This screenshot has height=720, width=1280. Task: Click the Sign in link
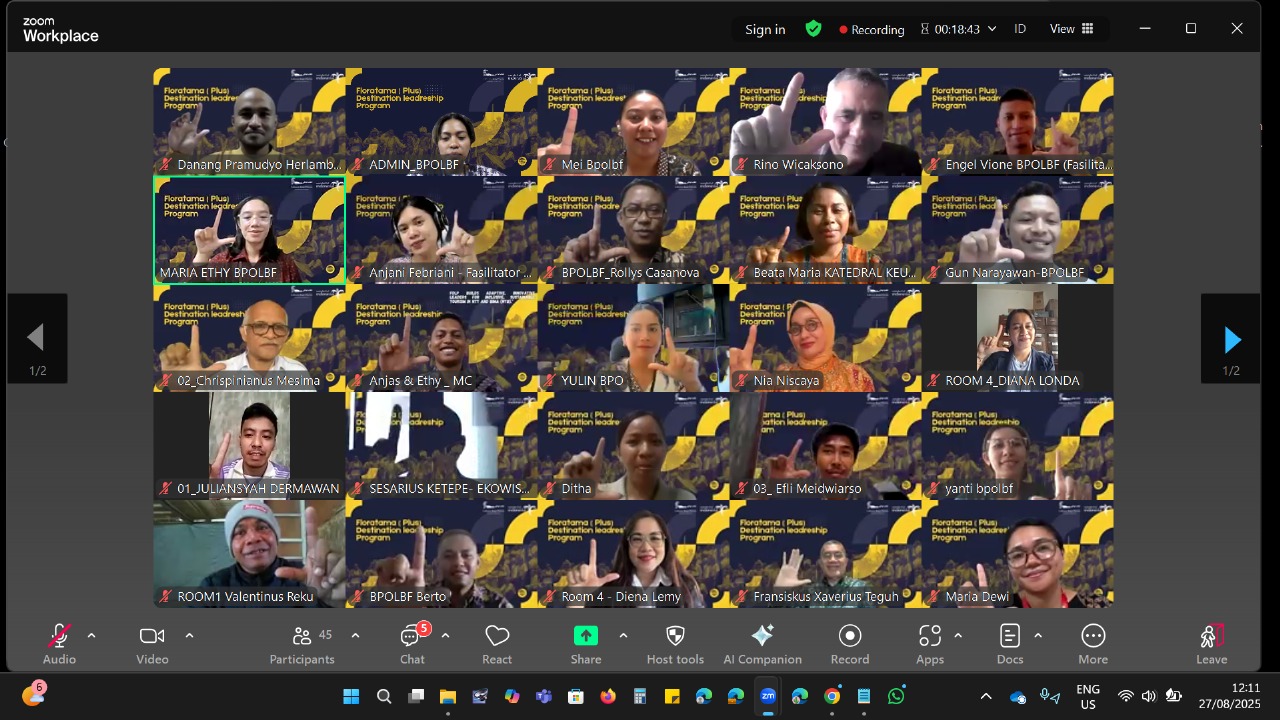pyautogui.click(x=765, y=29)
